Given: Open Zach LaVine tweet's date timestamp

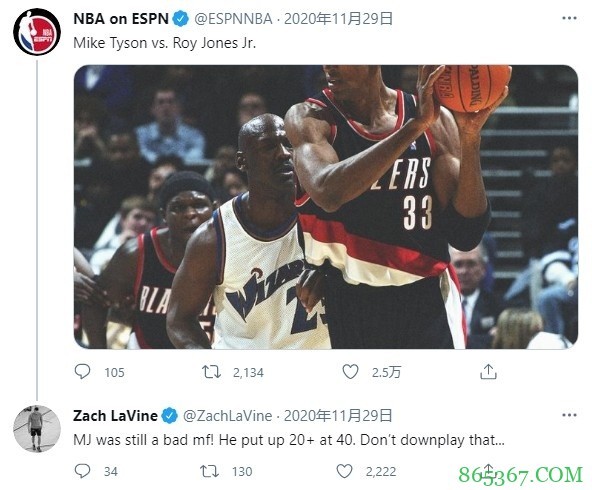Looking at the screenshot, I should pos(338,416).
